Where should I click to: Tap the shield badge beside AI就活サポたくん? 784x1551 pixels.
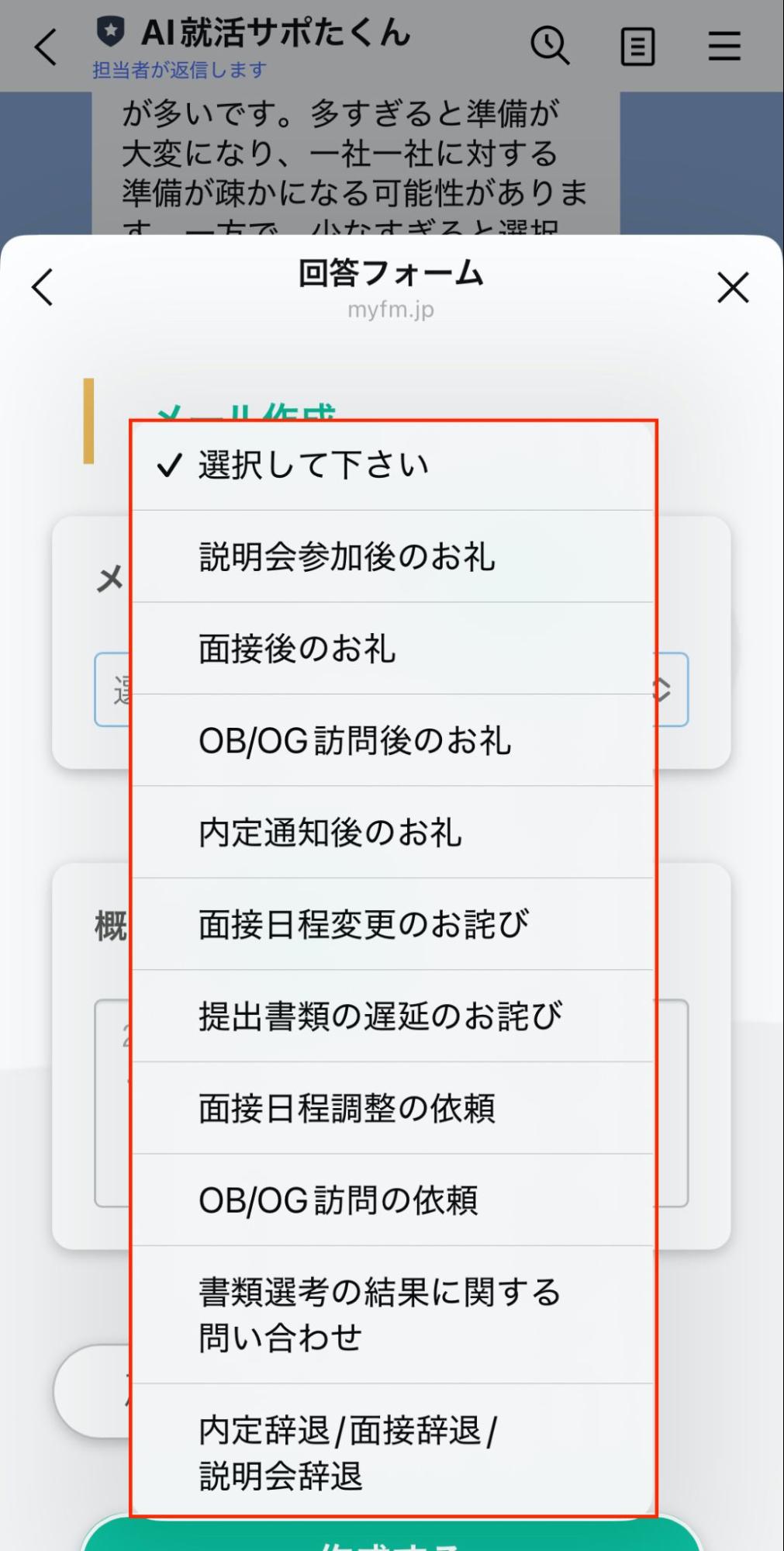110,32
